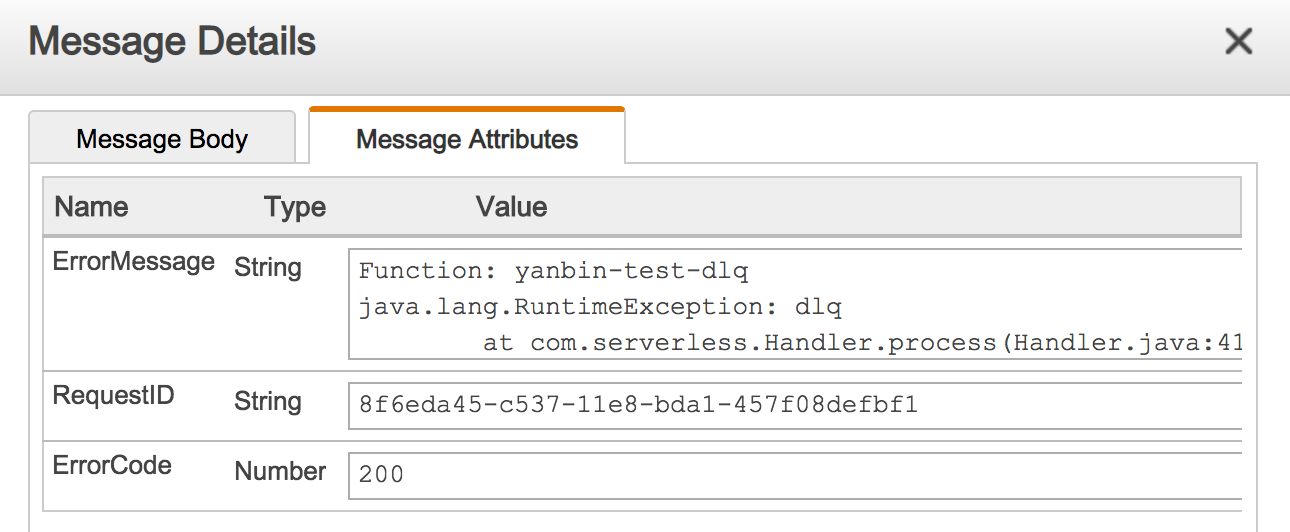Click the String type of ErrorMessage
Screen dimensions: 1290x532
tap(267, 267)
